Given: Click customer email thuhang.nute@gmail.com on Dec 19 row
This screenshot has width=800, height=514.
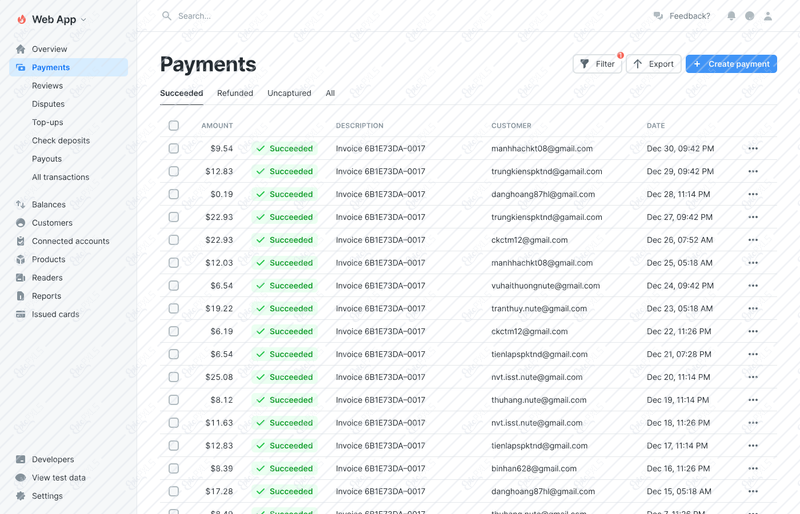Looking at the screenshot, I should 539,400.
